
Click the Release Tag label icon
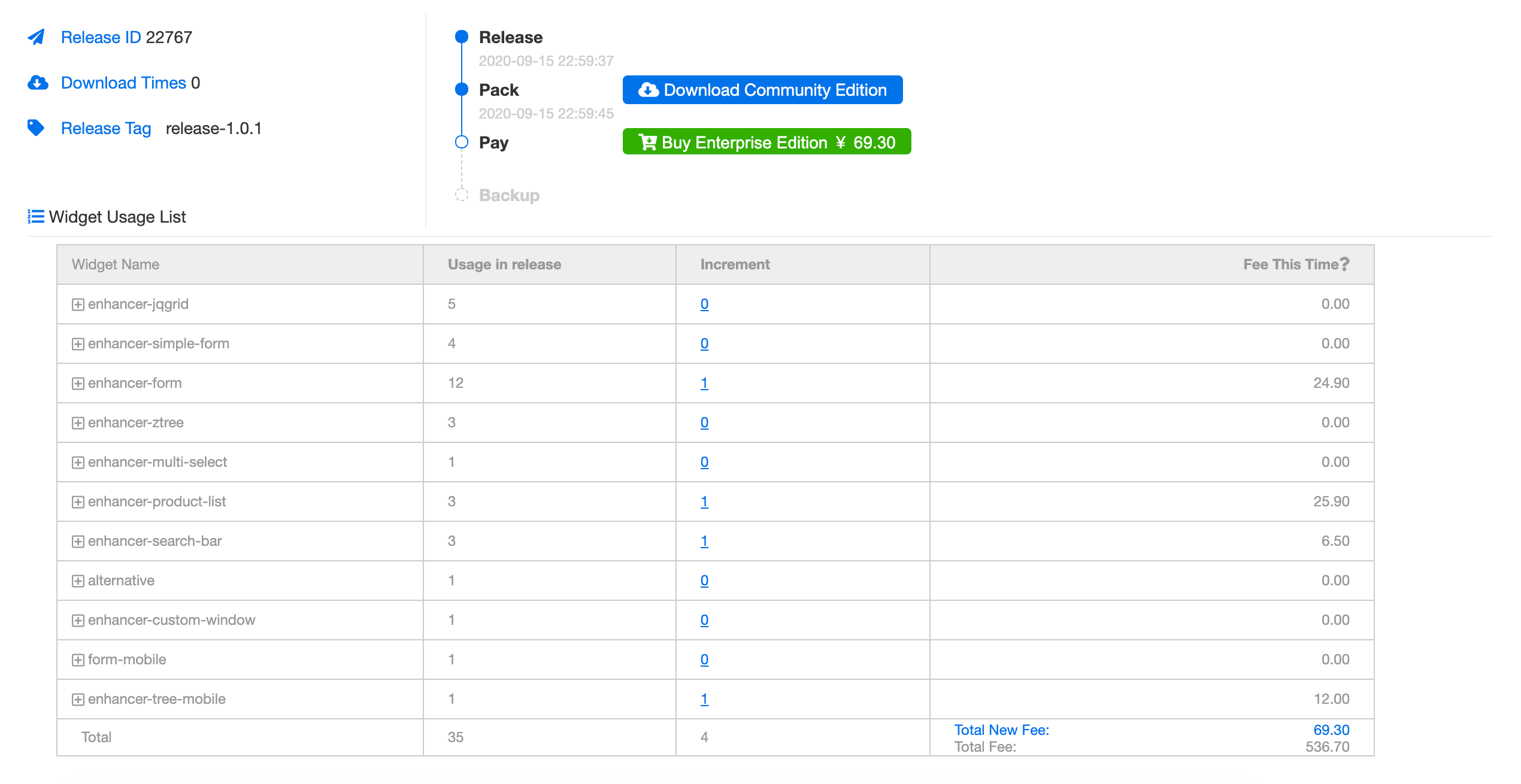(36, 127)
